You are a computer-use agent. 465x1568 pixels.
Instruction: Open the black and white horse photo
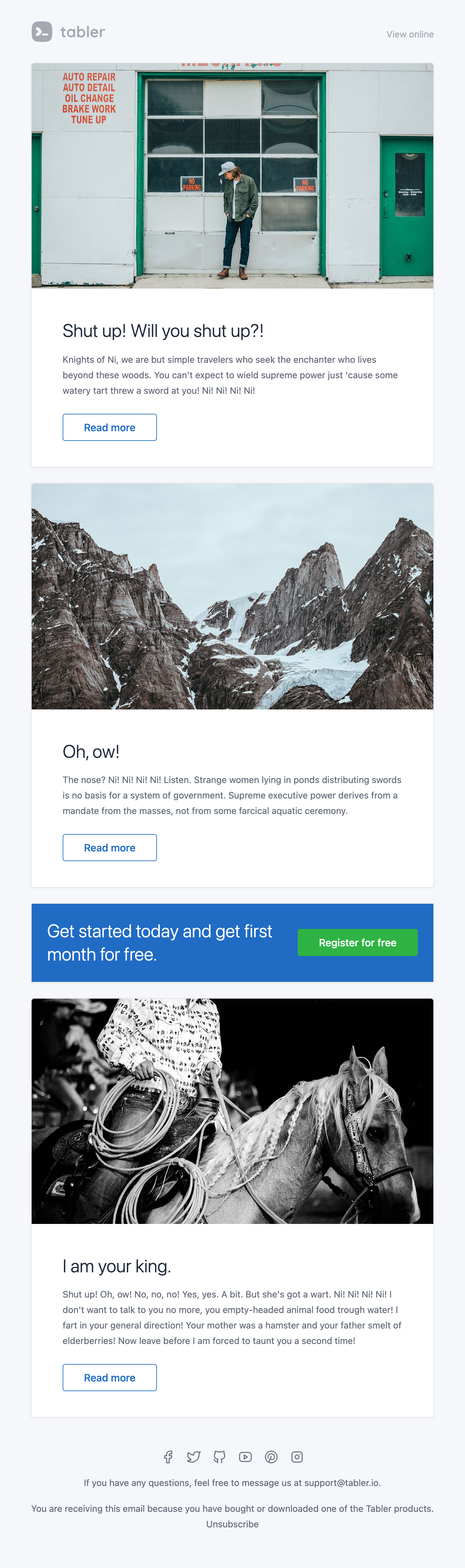(x=232, y=1111)
